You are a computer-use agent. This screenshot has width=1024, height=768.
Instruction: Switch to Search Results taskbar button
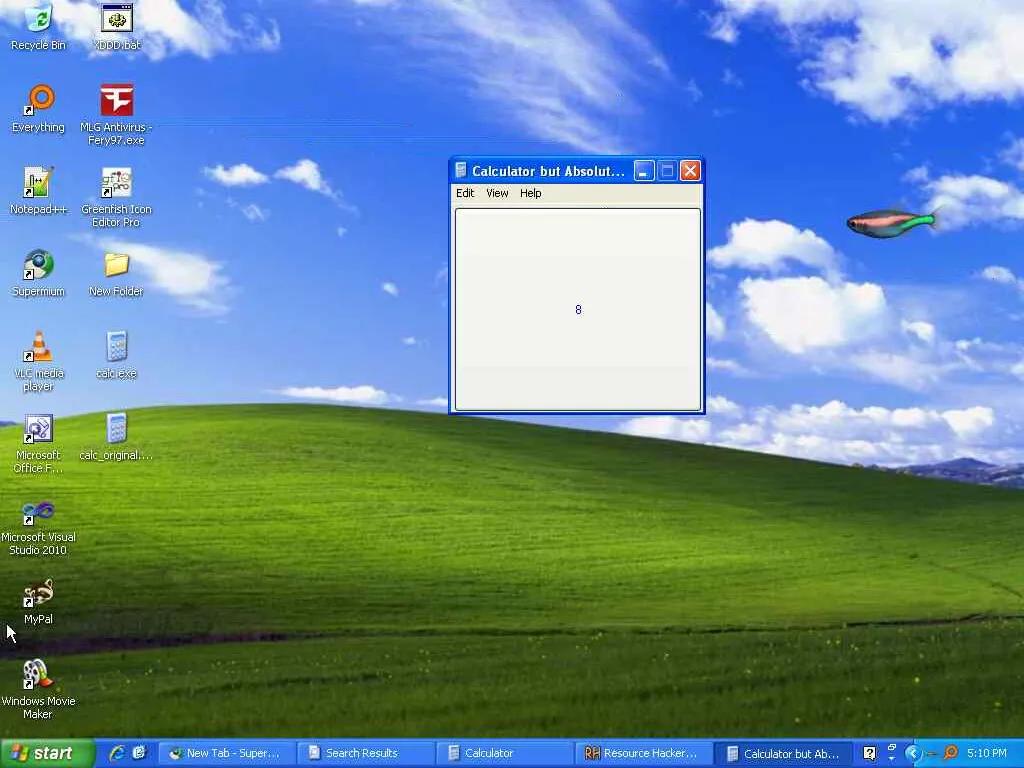tap(364, 753)
